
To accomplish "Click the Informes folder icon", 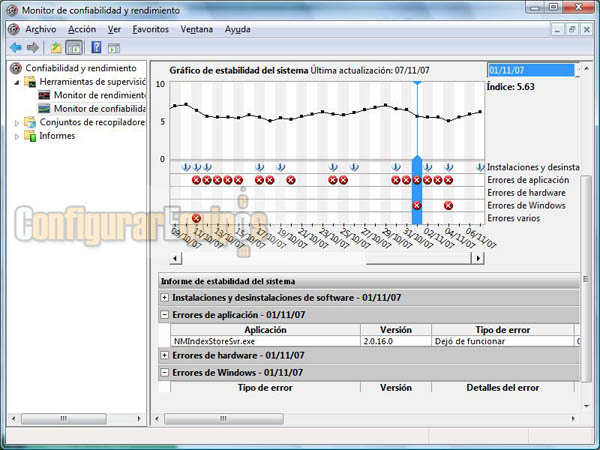I will [x=30, y=135].
